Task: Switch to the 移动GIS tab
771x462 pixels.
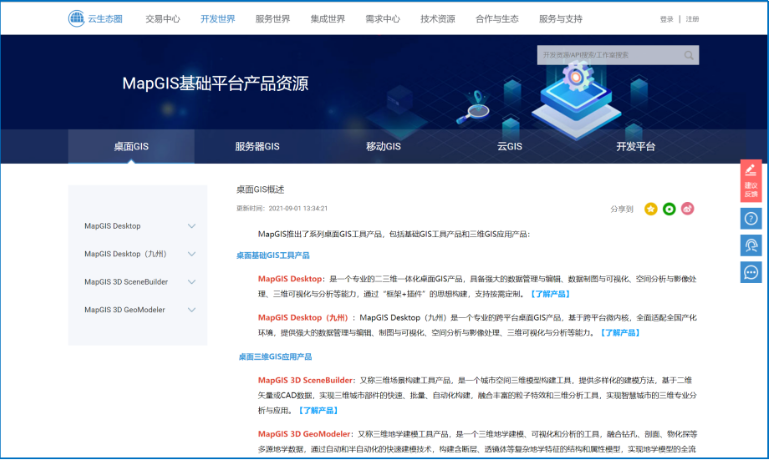Action: click(384, 146)
